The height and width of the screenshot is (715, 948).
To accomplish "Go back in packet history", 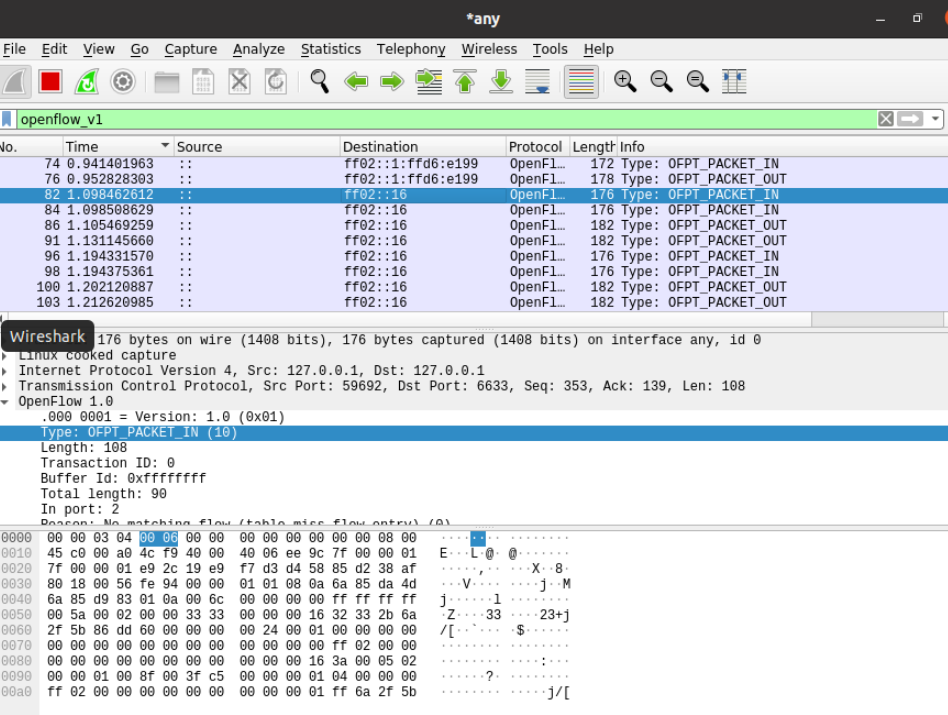I will pos(356,81).
